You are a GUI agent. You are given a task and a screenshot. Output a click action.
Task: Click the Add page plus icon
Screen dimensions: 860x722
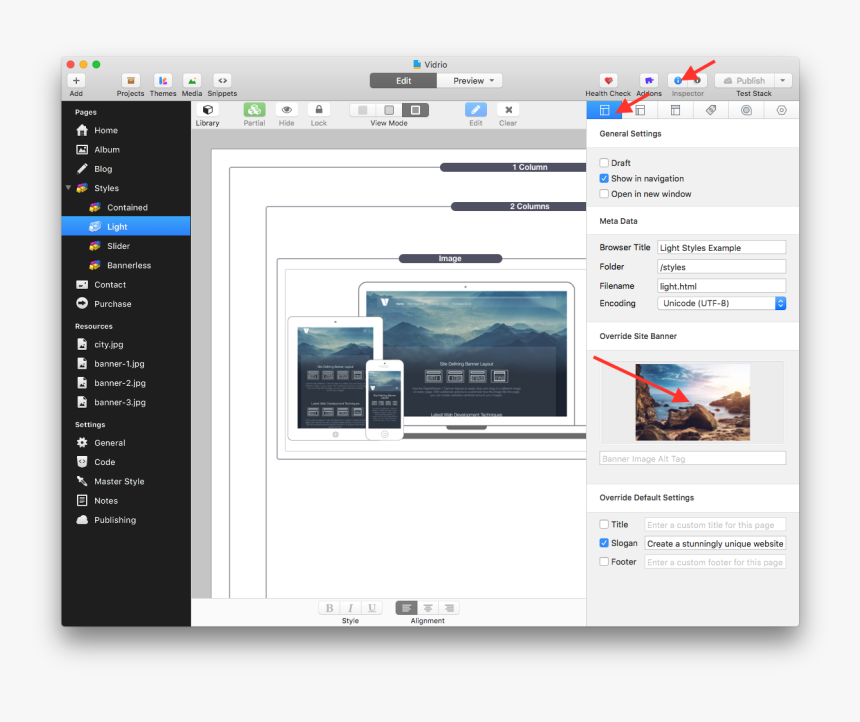[x=77, y=81]
